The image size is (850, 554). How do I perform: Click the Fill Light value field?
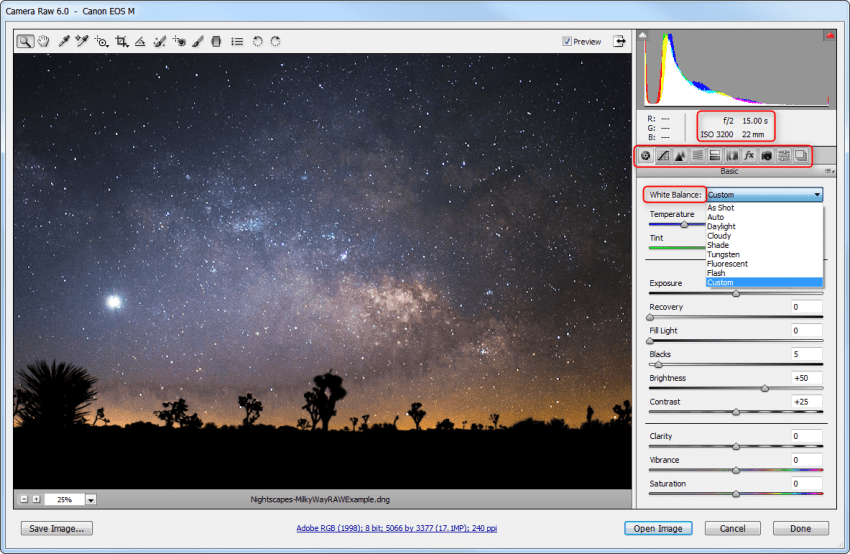[x=806, y=331]
